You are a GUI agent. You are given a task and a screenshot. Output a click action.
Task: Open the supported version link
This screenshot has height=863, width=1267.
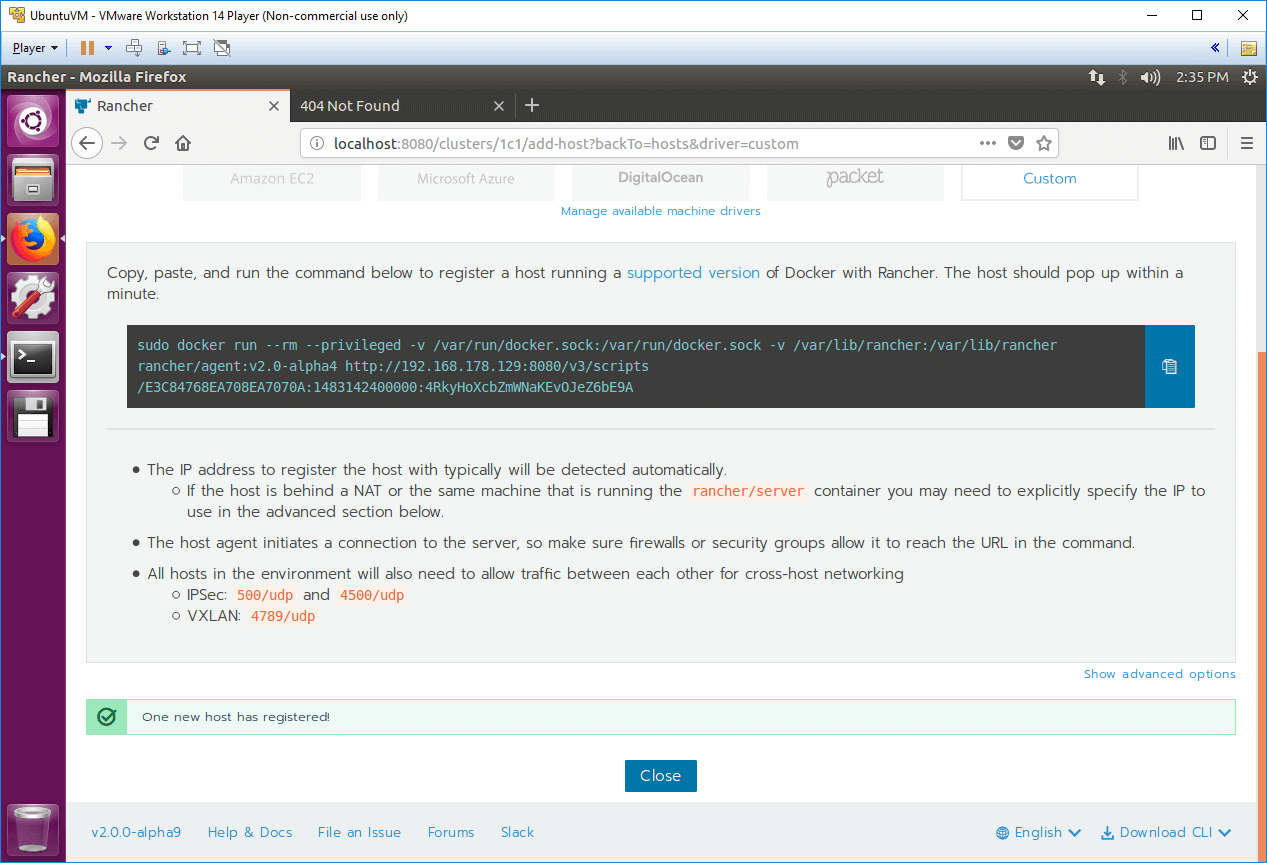click(x=693, y=272)
